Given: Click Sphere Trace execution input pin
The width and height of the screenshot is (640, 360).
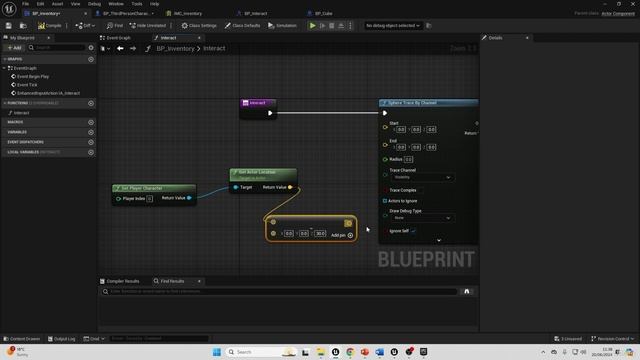Looking at the screenshot, I should pyautogui.click(x=384, y=113).
